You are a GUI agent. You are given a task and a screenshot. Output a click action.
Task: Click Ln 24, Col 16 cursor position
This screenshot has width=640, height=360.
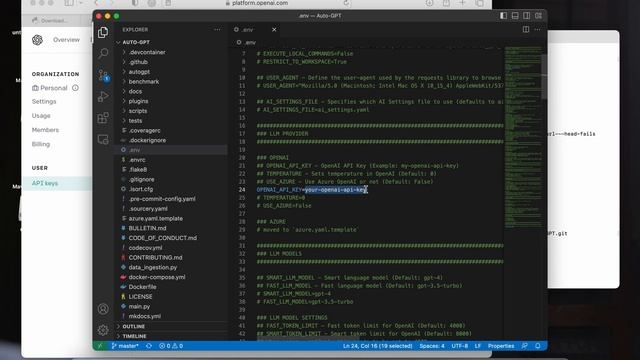[x=378, y=346]
